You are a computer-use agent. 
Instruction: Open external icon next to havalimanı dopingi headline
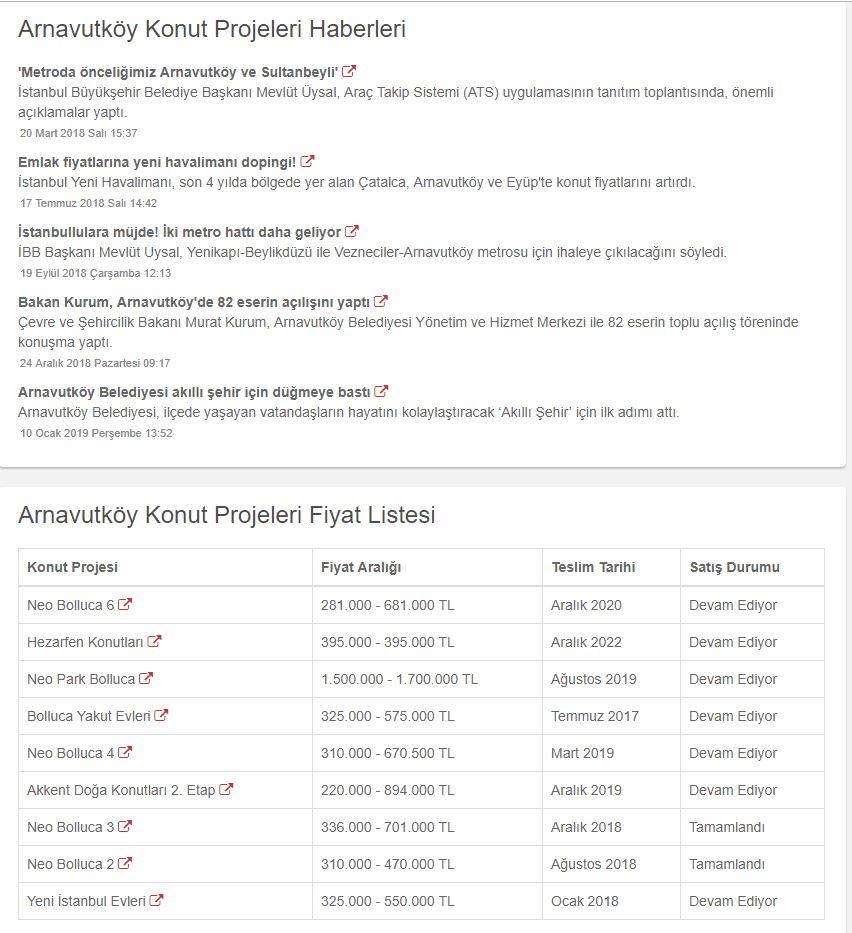coord(307,161)
